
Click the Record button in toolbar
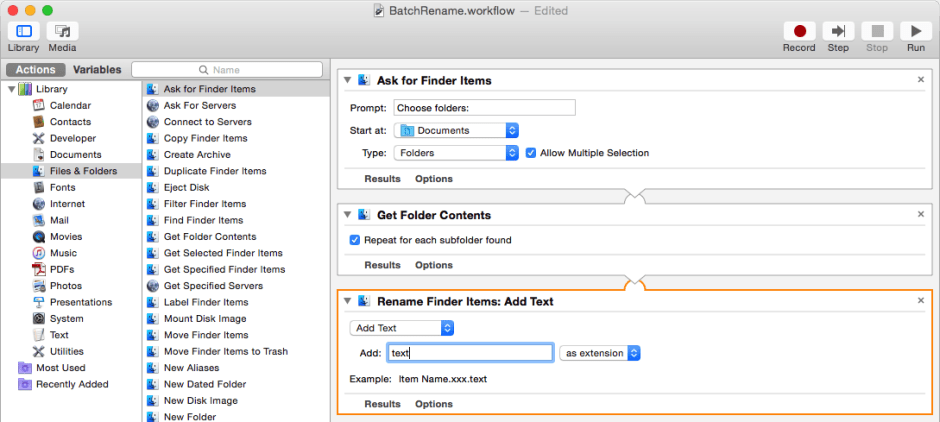[798, 32]
